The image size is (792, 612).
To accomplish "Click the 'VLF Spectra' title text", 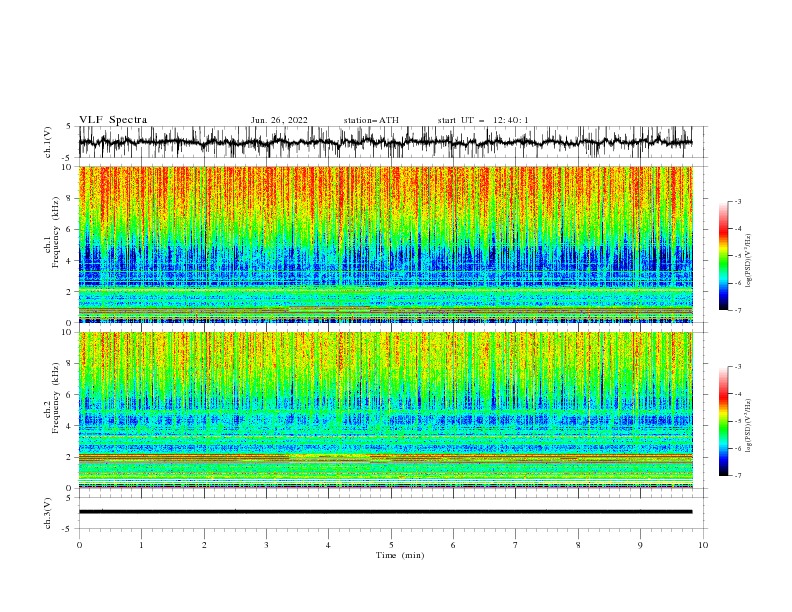I will [113, 120].
